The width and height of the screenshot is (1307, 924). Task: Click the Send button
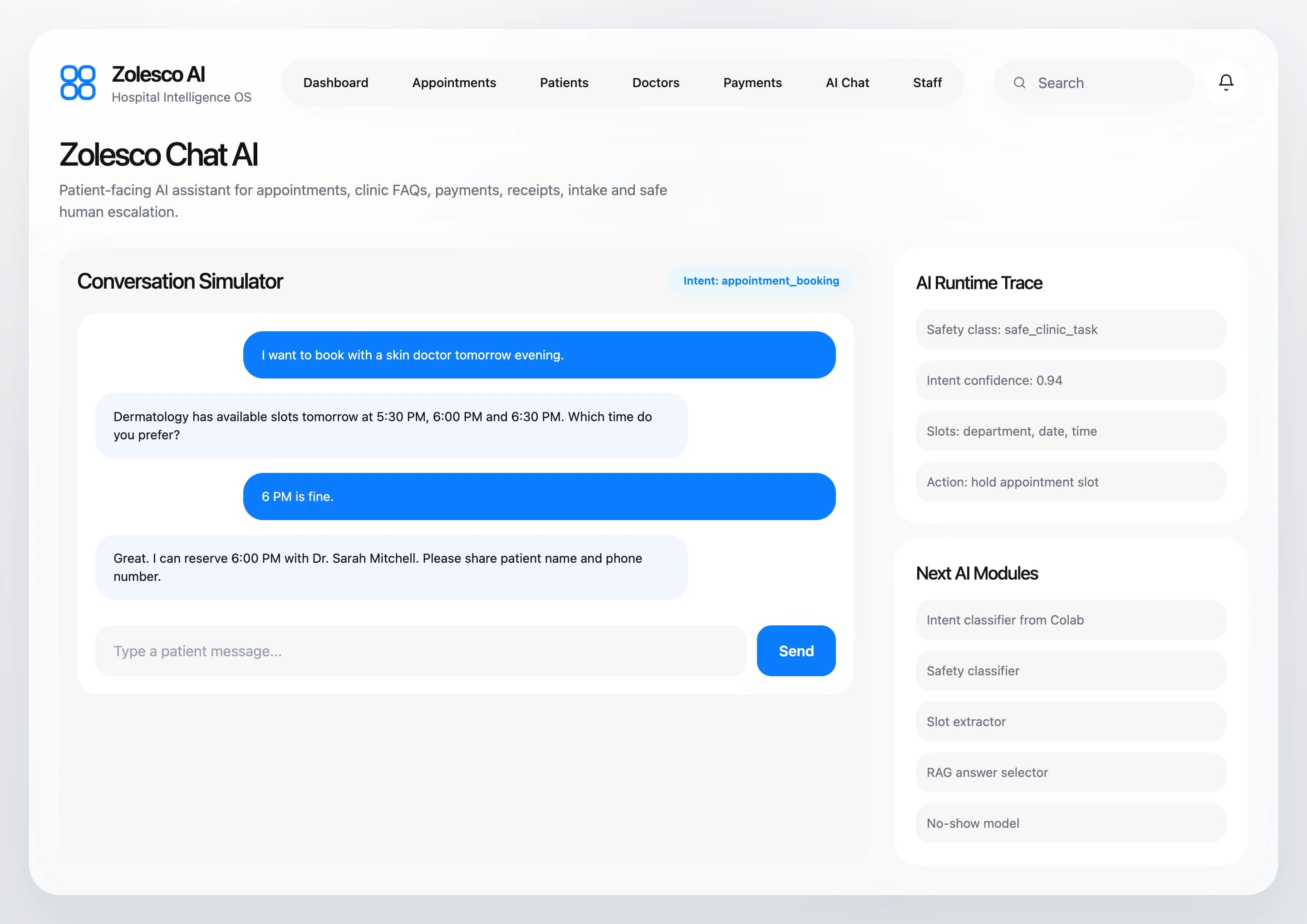pyautogui.click(x=796, y=651)
